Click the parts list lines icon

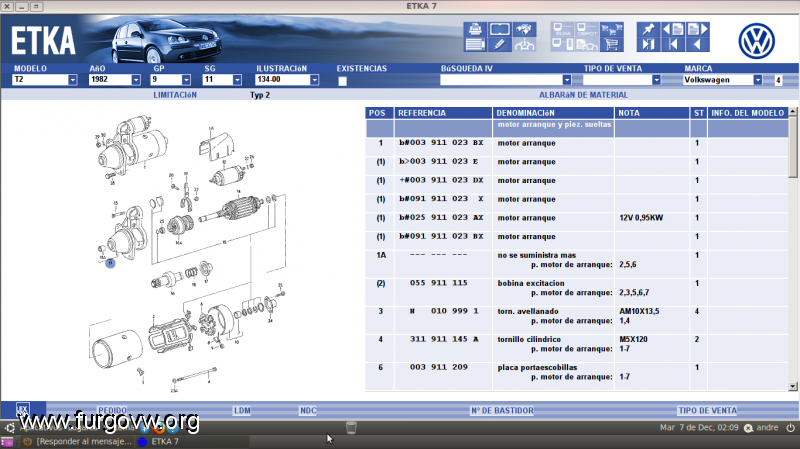click(474, 44)
